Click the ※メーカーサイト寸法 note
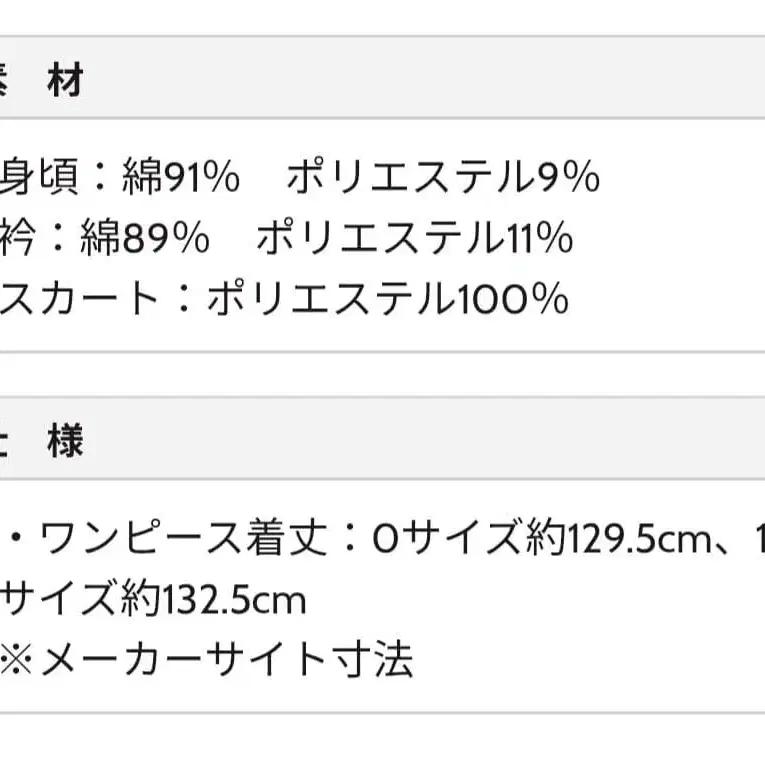765x765 pixels. coord(207,660)
